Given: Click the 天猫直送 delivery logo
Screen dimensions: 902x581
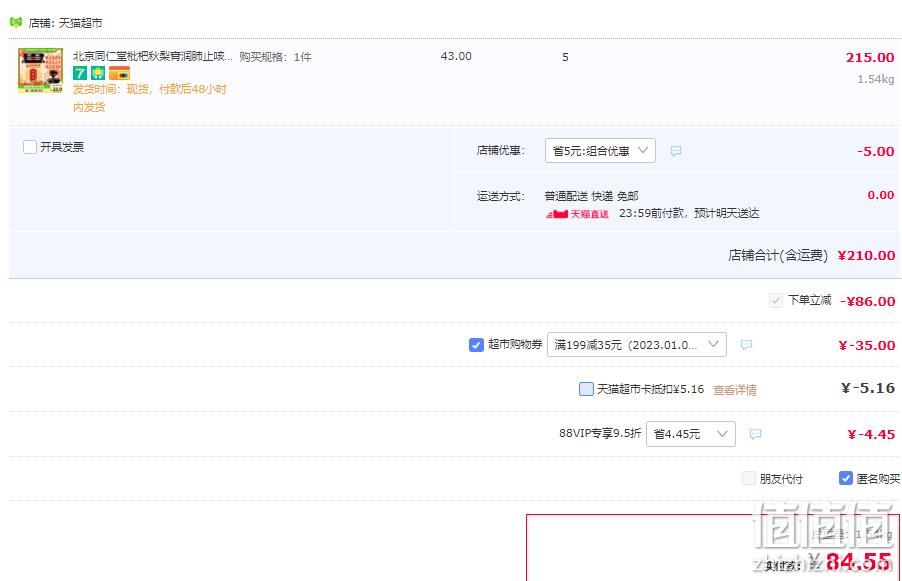Looking at the screenshot, I should [x=577, y=214].
